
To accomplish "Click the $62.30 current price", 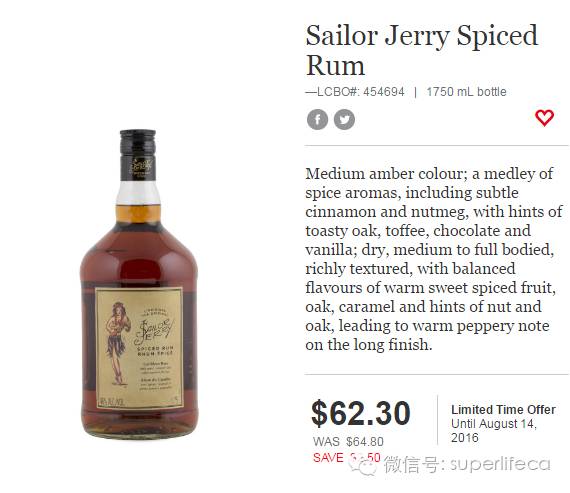I will pos(361,413).
